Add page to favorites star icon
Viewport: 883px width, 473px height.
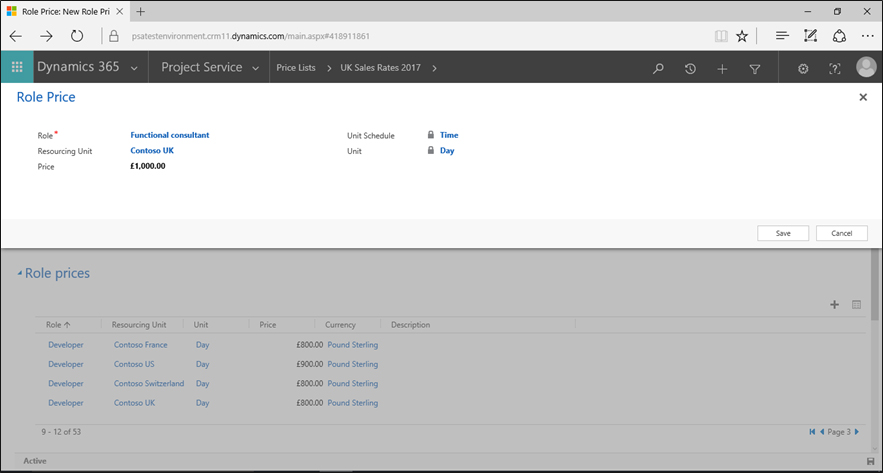(742, 36)
